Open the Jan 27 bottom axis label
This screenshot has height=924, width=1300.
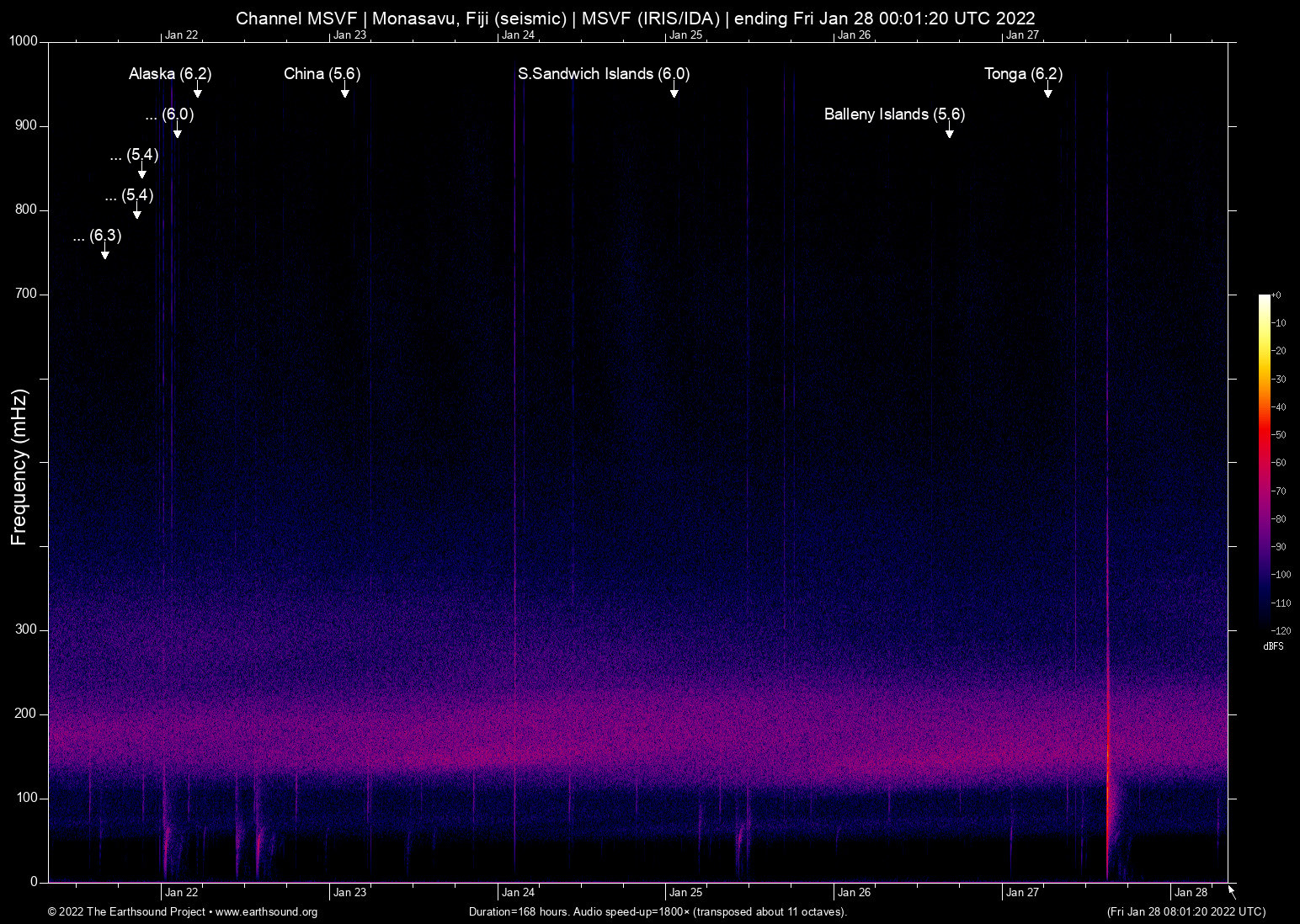(x=1021, y=892)
